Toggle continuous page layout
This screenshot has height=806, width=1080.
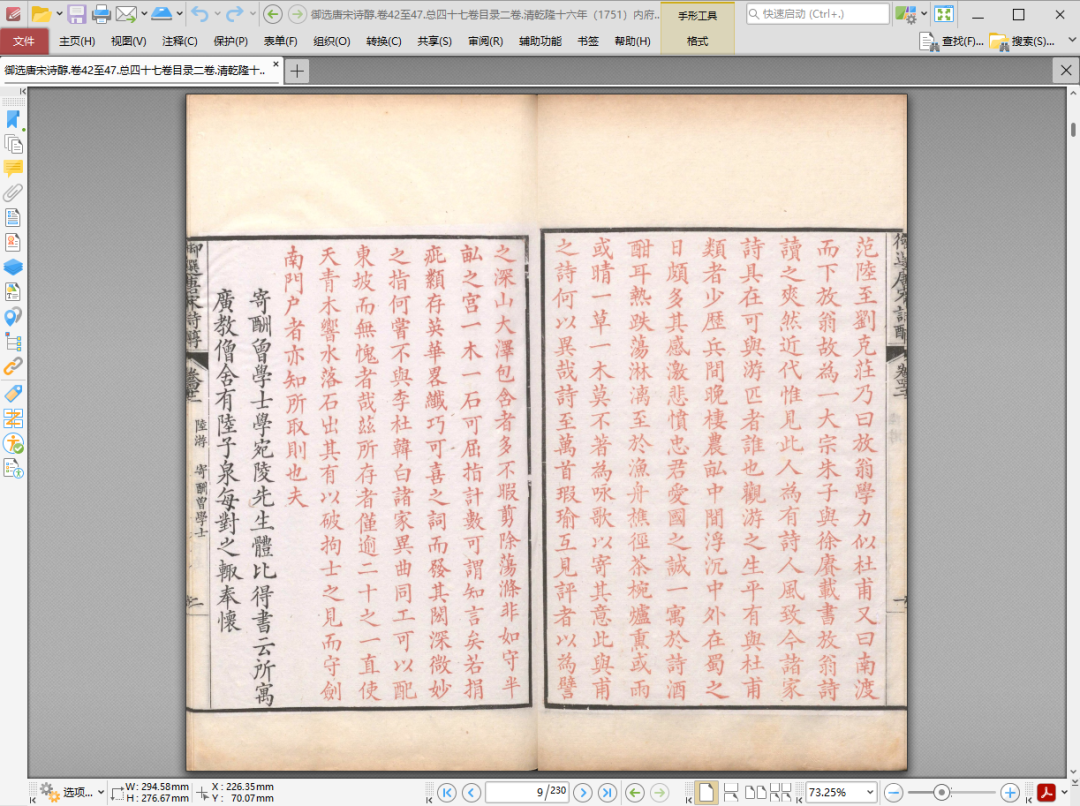click(x=731, y=792)
